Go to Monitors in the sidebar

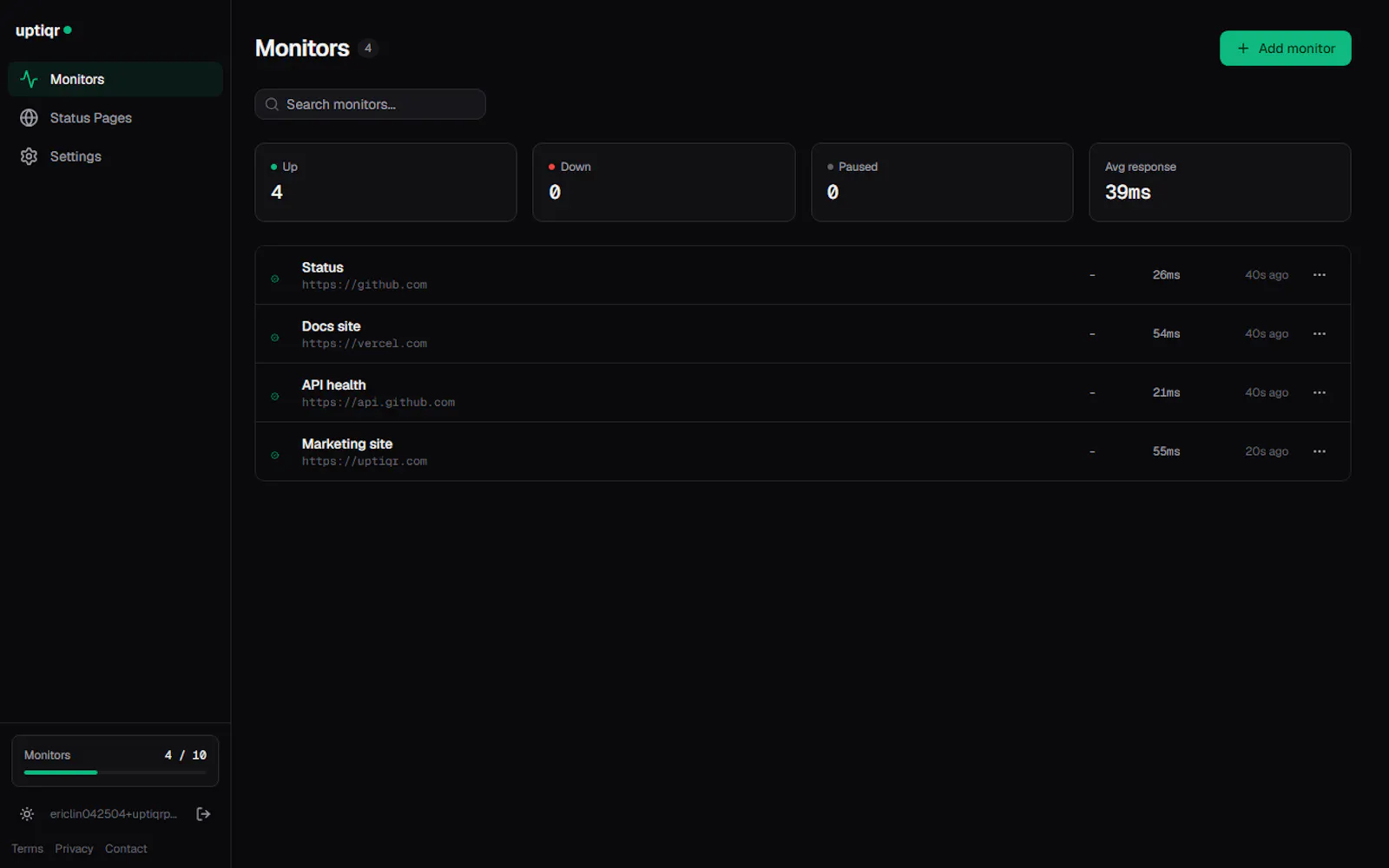coord(115,79)
